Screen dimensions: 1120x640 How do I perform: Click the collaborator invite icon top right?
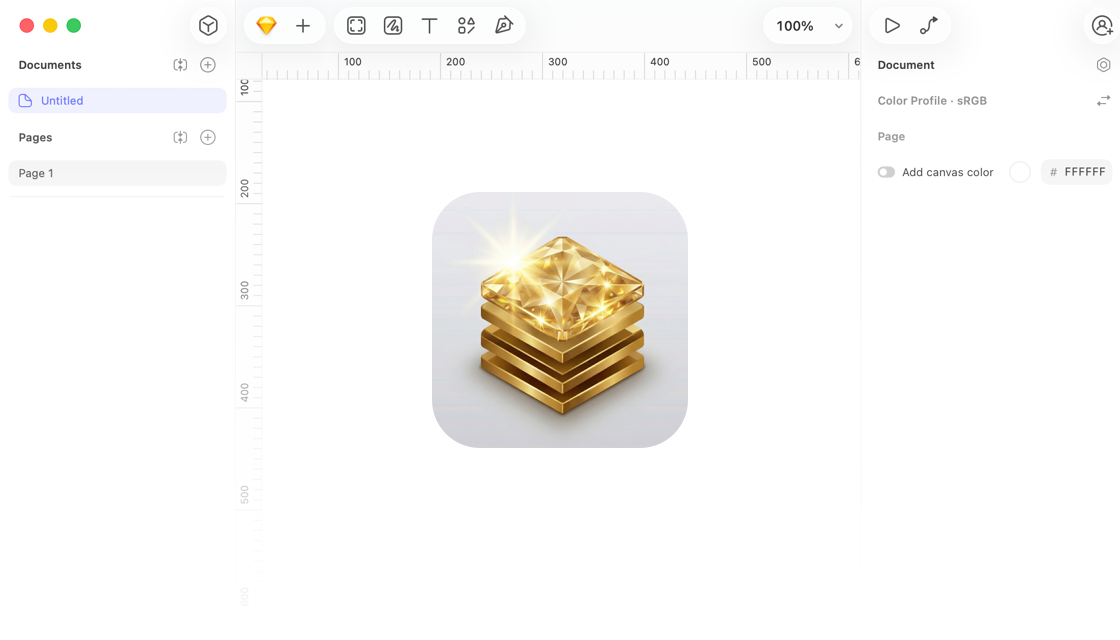1101,25
